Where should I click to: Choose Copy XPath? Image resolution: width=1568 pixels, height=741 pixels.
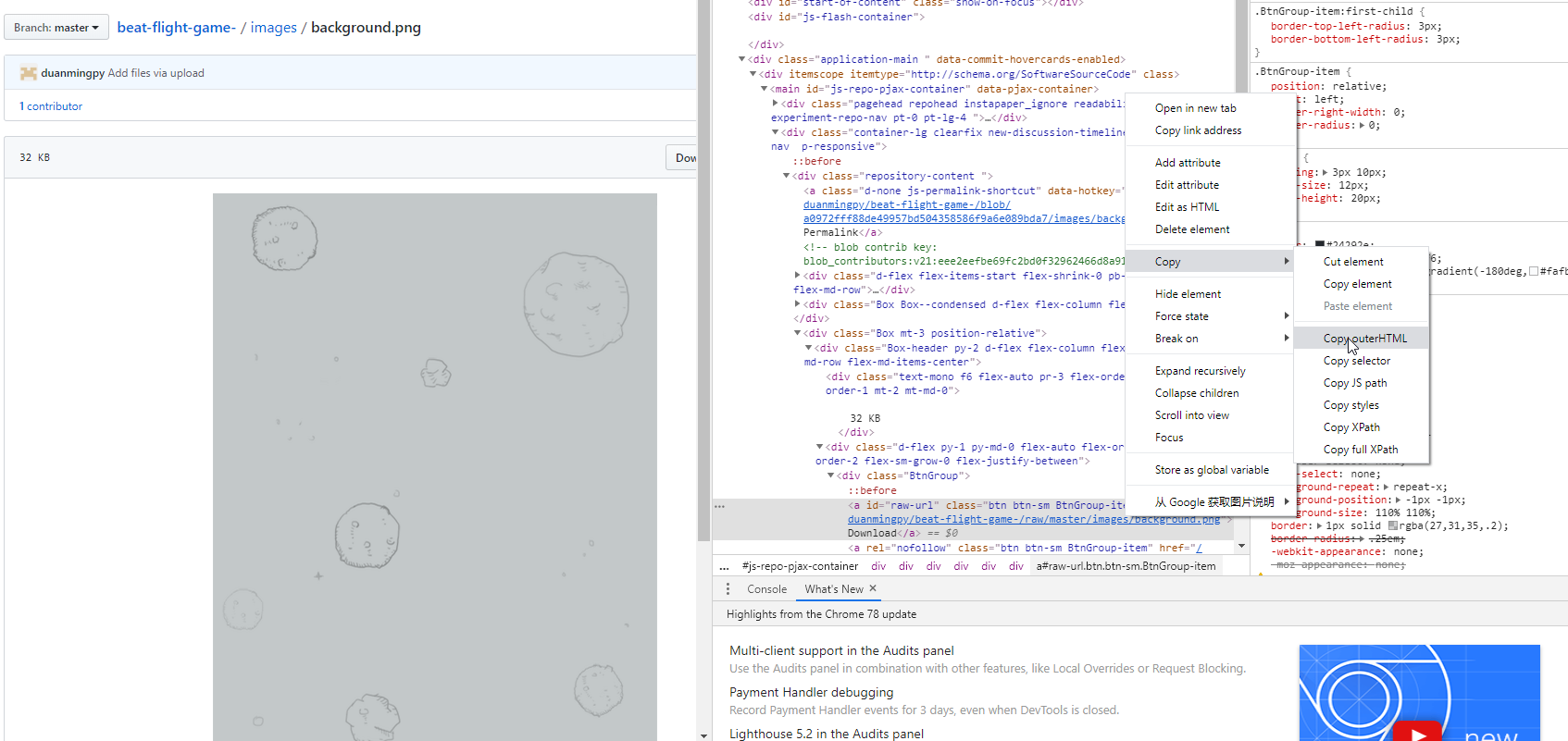point(1361,427)
